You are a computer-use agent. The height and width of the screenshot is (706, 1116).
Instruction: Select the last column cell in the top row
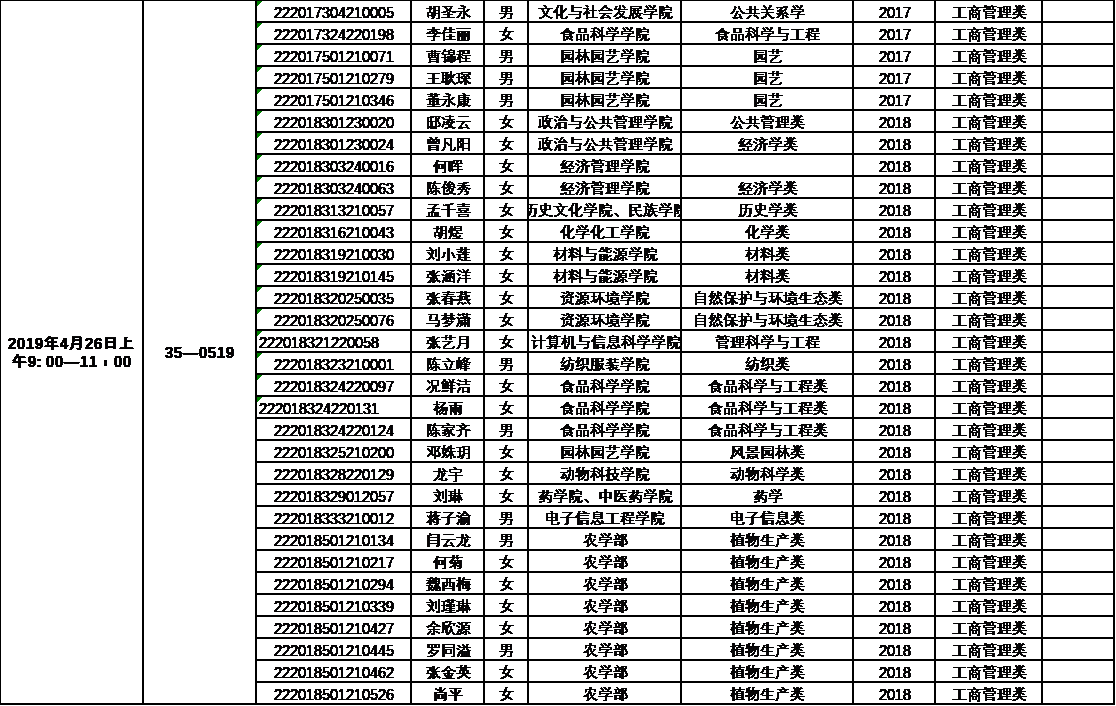tap(990, 12)
